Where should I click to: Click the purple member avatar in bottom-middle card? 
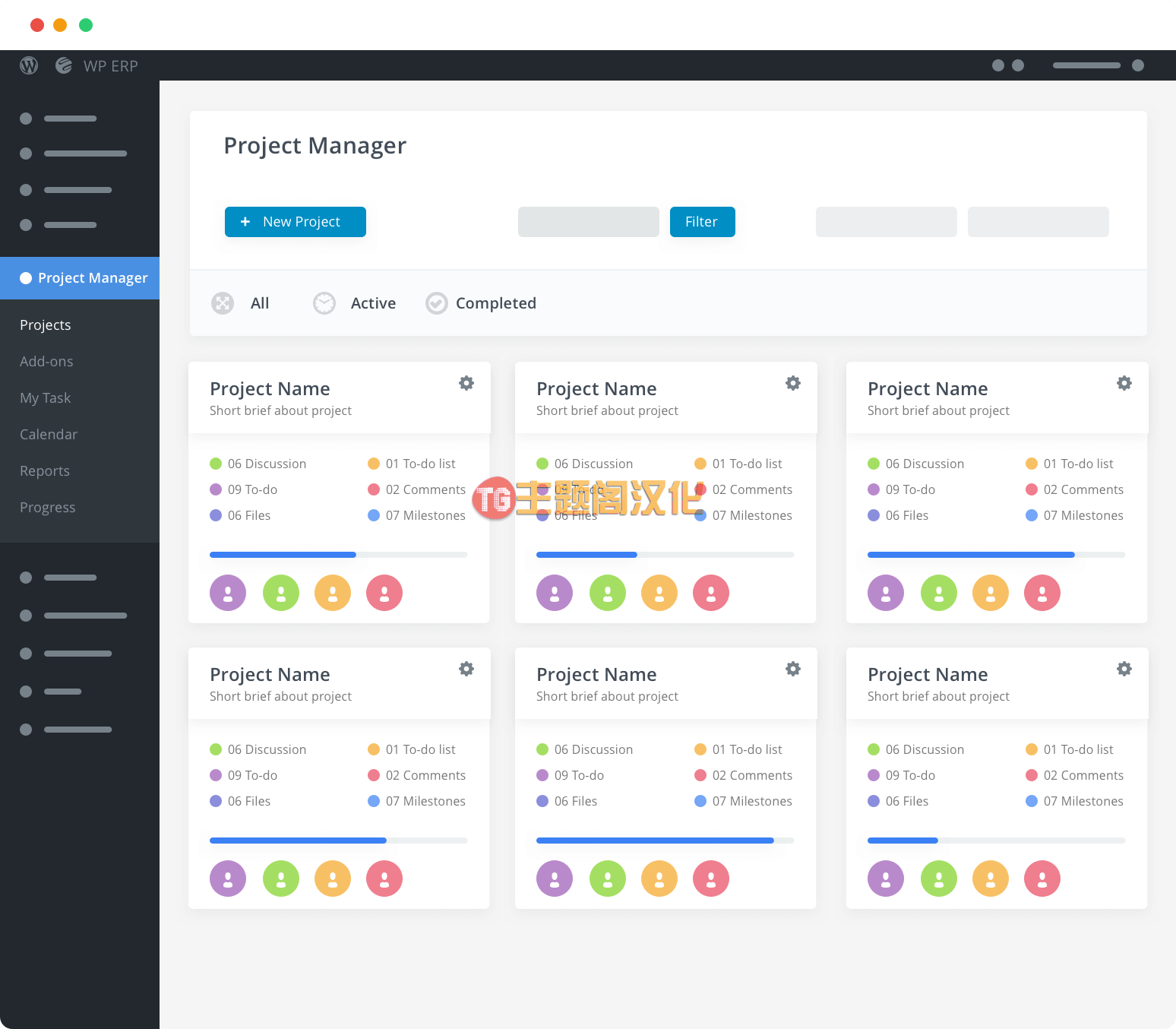pos(555,879)
